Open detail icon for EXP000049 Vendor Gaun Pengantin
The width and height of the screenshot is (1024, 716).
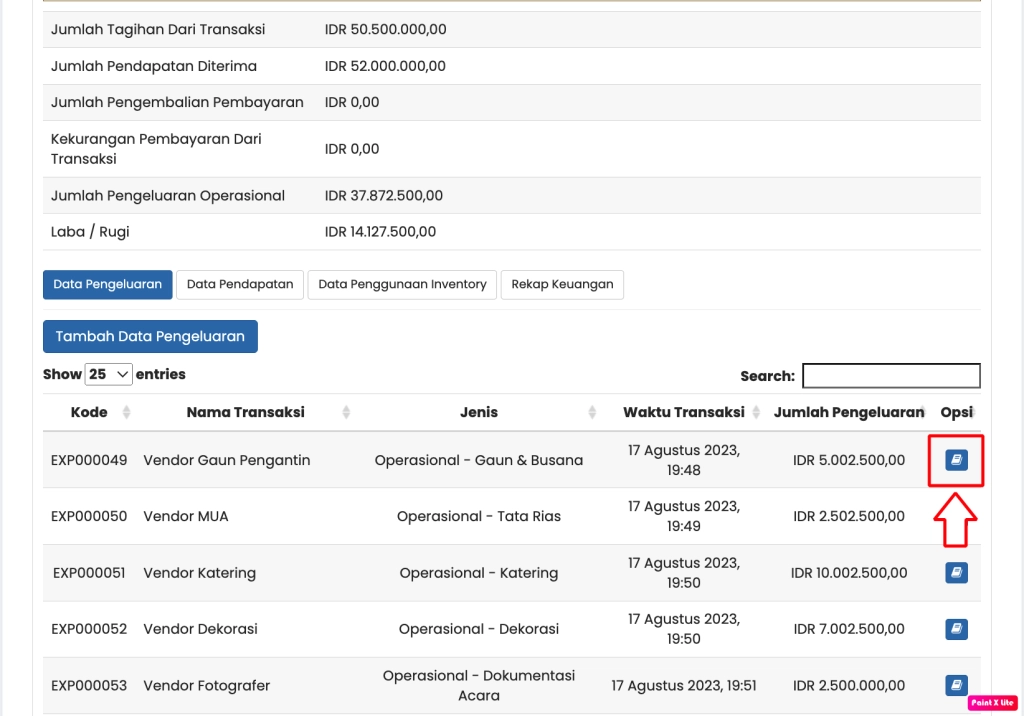[x=956, y=460]
